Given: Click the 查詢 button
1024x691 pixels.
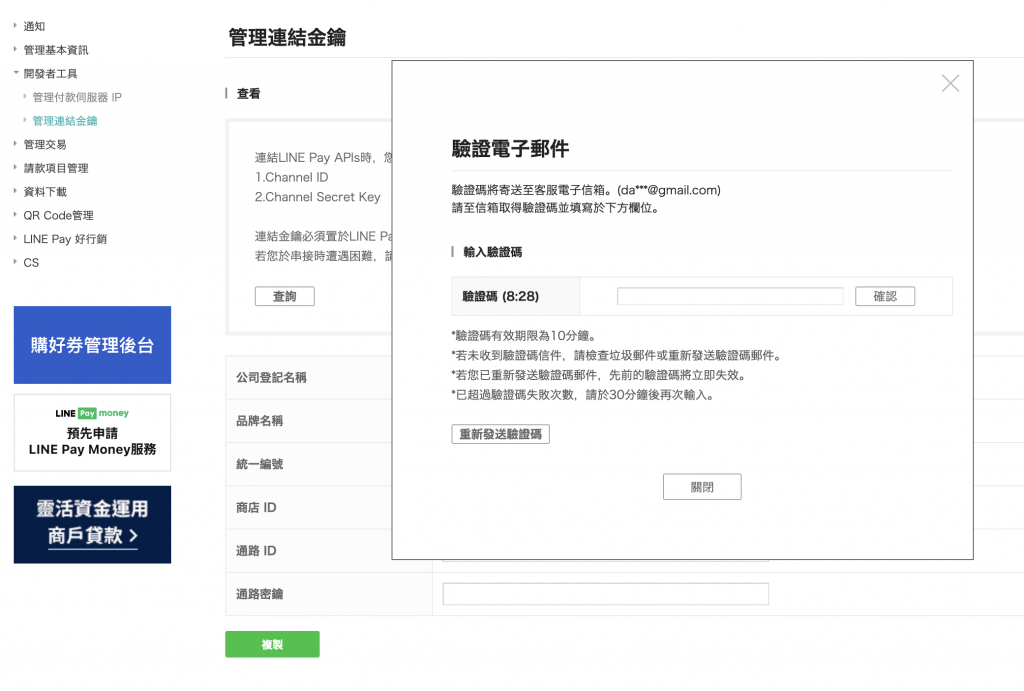Looking at the screenshot, I should (285, 297).
